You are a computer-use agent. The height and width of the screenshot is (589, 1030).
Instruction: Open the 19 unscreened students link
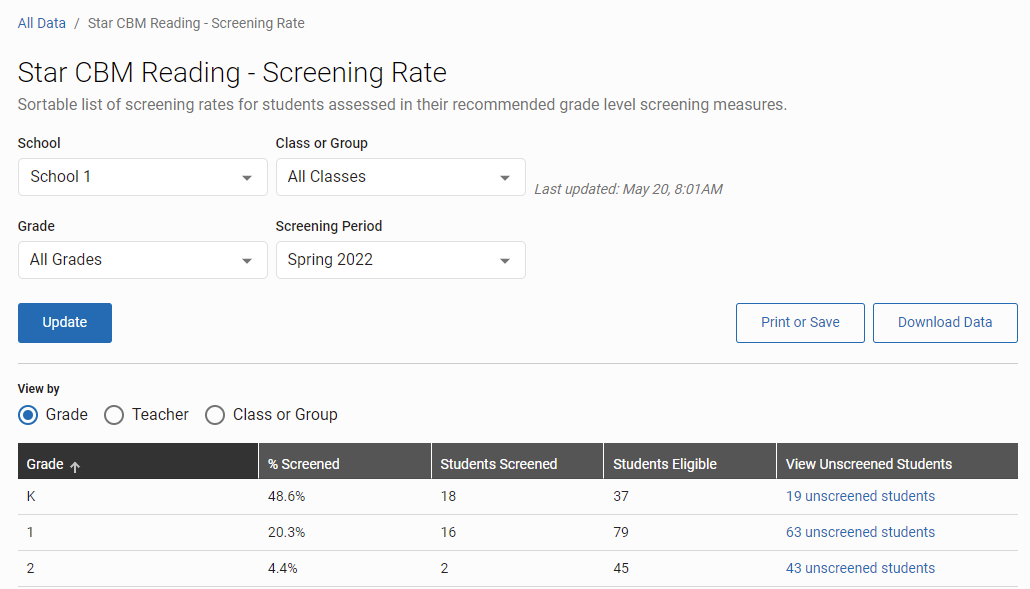coord(860,496)
